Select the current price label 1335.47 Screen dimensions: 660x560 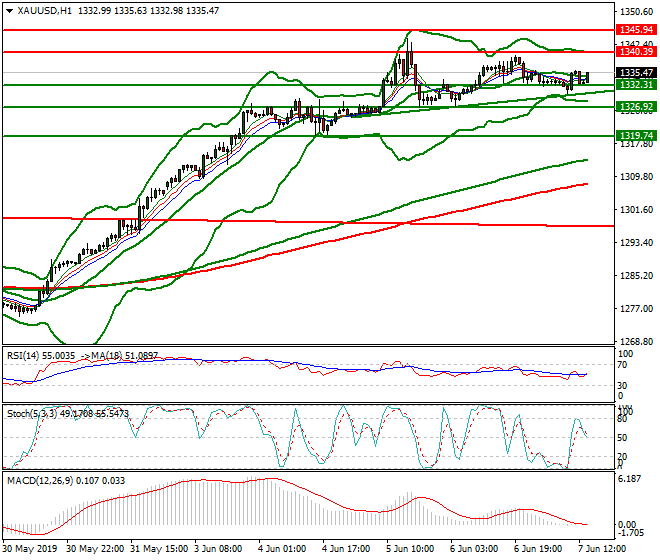pos(636,73)
